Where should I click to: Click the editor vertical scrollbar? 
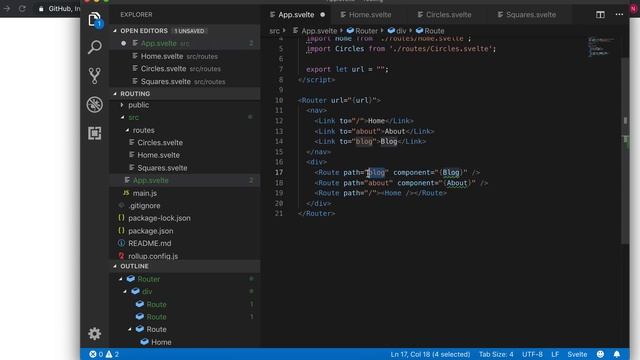[625, 151]
